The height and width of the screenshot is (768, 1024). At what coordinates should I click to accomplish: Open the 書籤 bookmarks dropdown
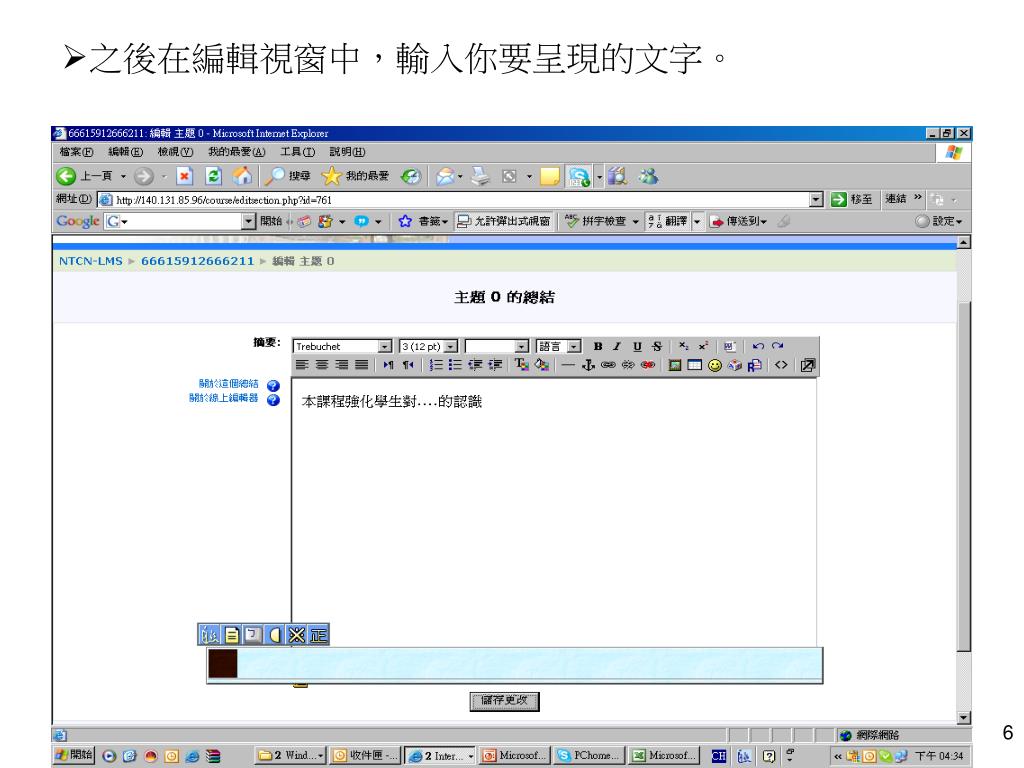pos(423,221)
